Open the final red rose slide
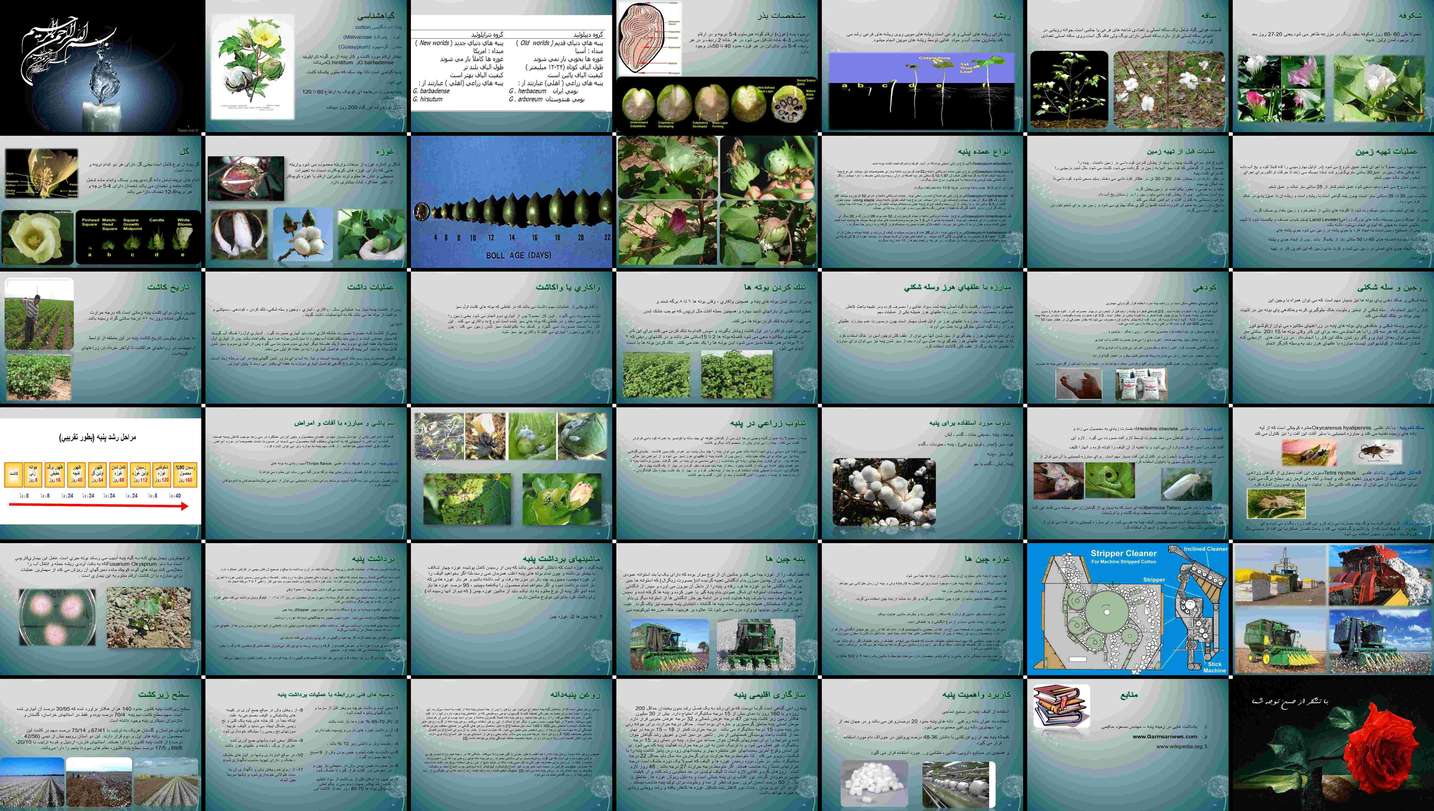Image resolution: width=1434 pixels, height=811 pixels. 1331,745
